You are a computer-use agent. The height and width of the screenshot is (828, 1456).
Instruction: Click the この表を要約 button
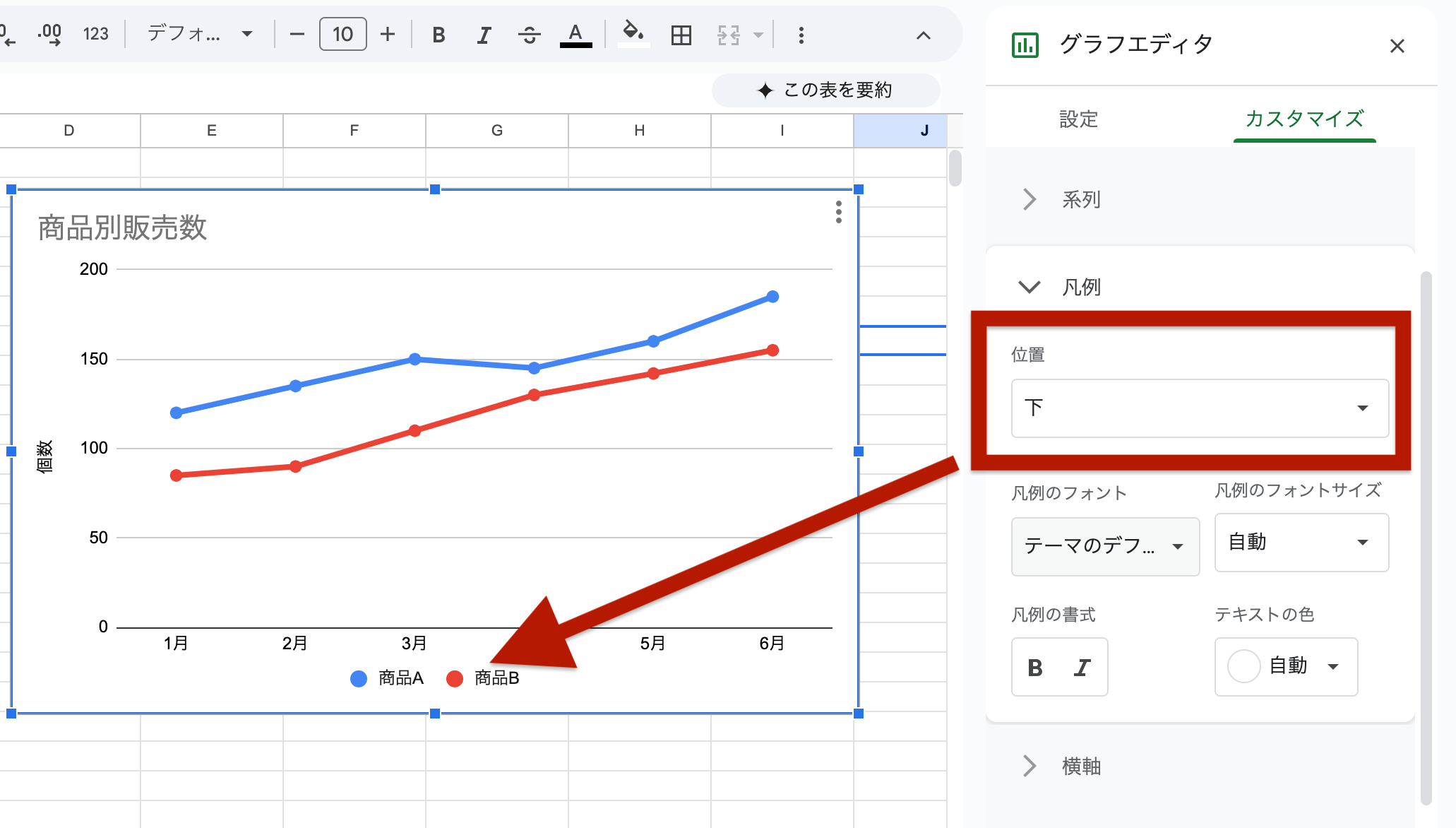pyautogui.click(x=825, y=90)
